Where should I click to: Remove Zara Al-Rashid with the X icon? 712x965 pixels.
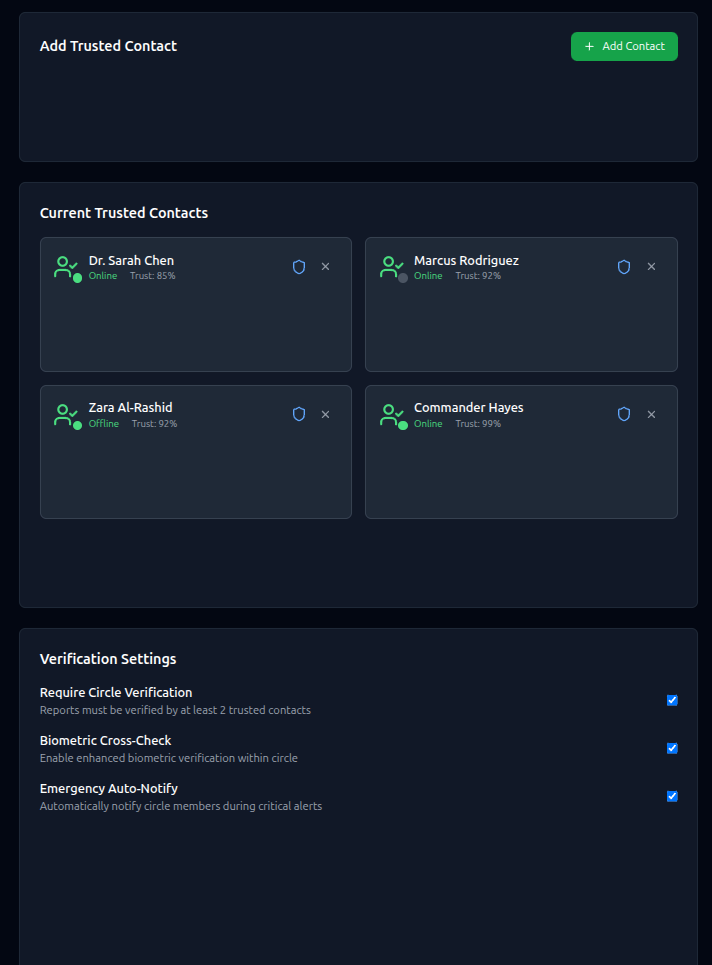325,414
